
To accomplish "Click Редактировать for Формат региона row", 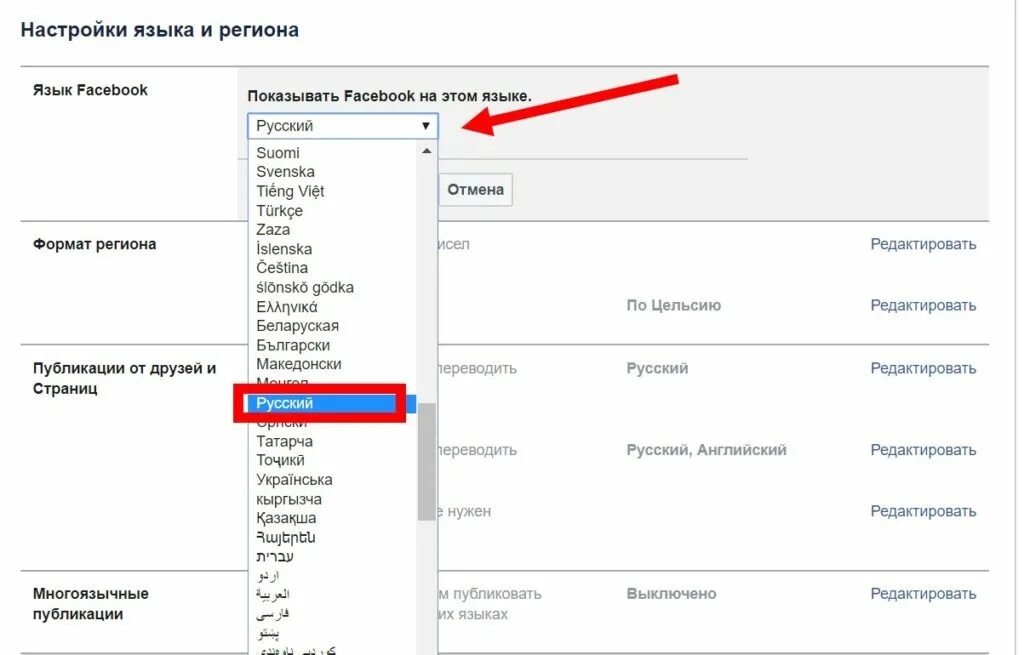I will 923,244.
